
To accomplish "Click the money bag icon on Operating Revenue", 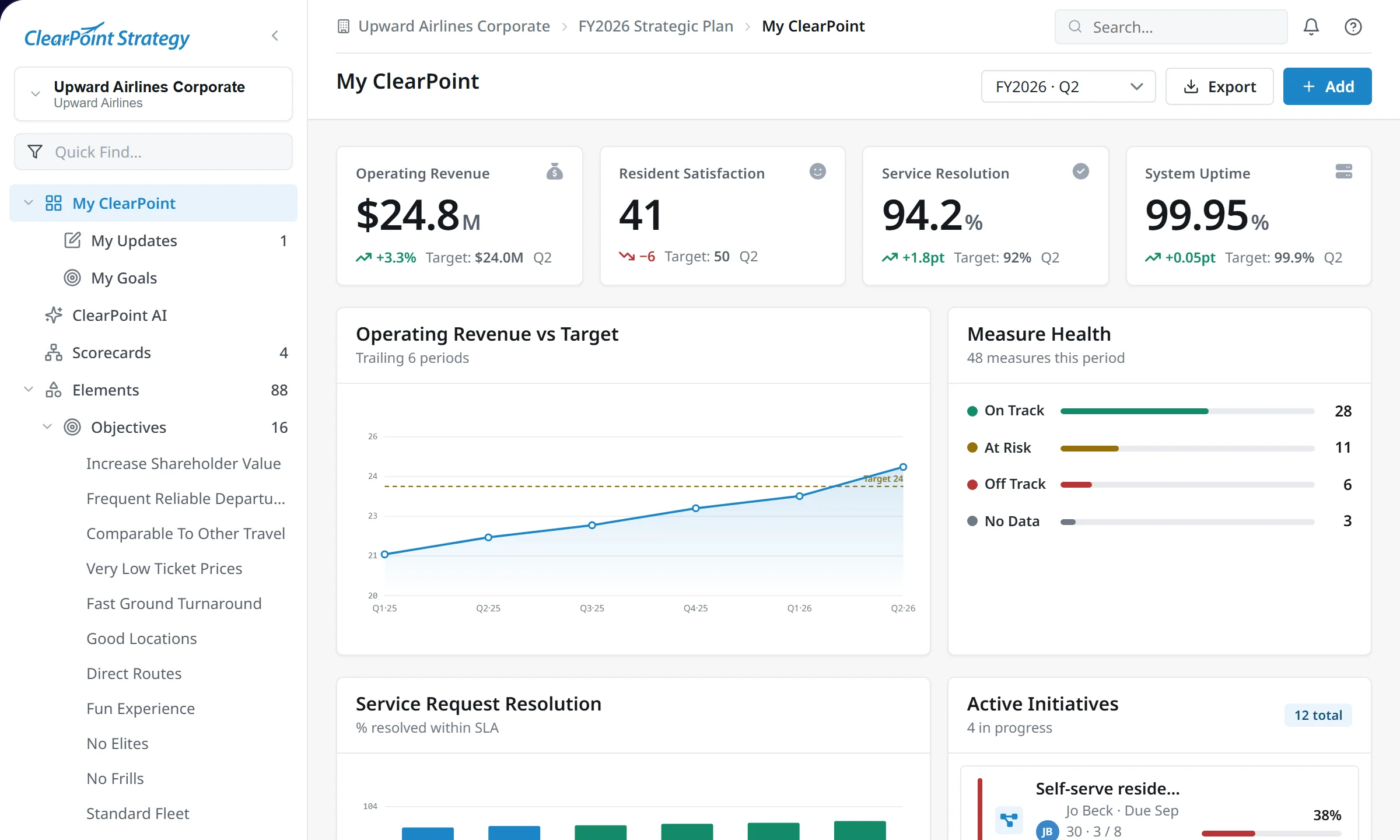I will (554, 172).
